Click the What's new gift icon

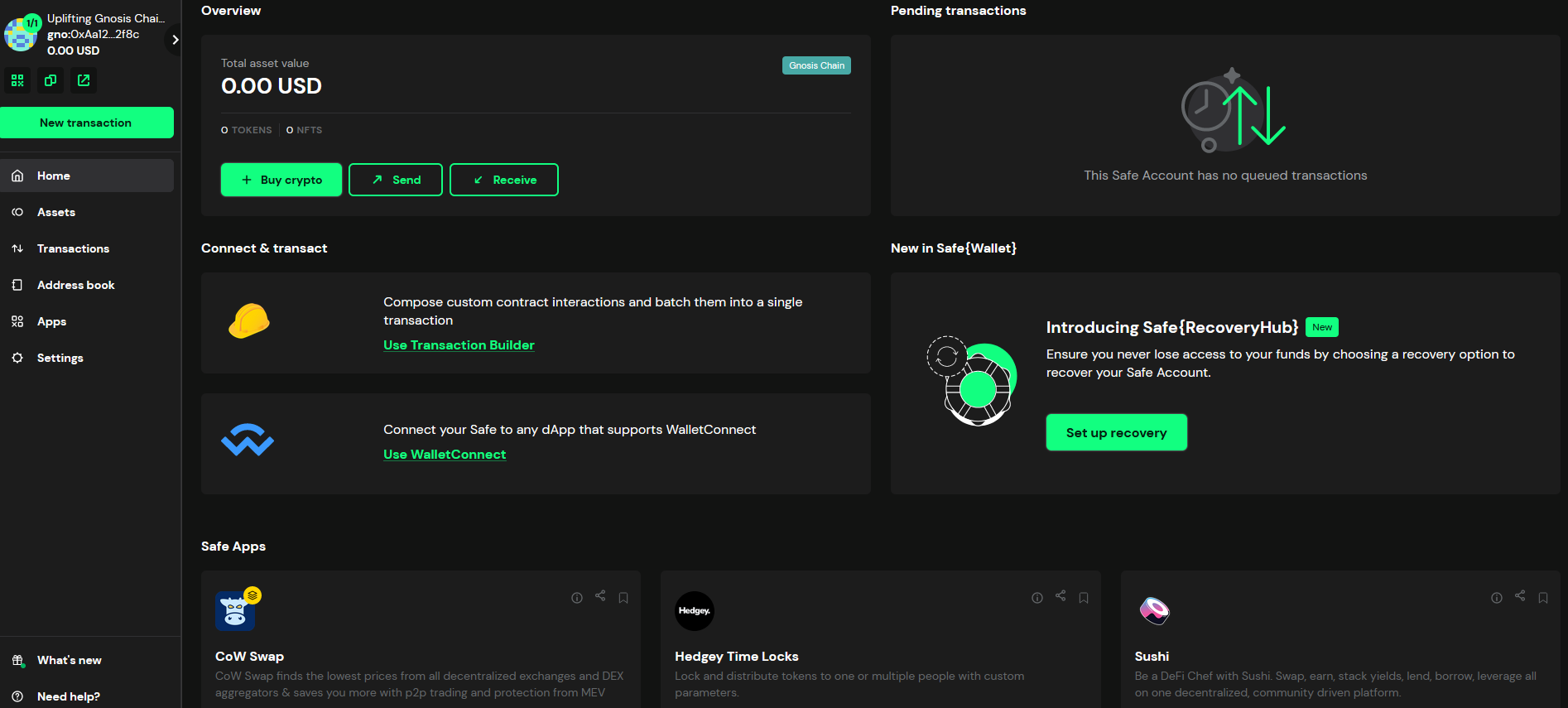tap(17, 660)
